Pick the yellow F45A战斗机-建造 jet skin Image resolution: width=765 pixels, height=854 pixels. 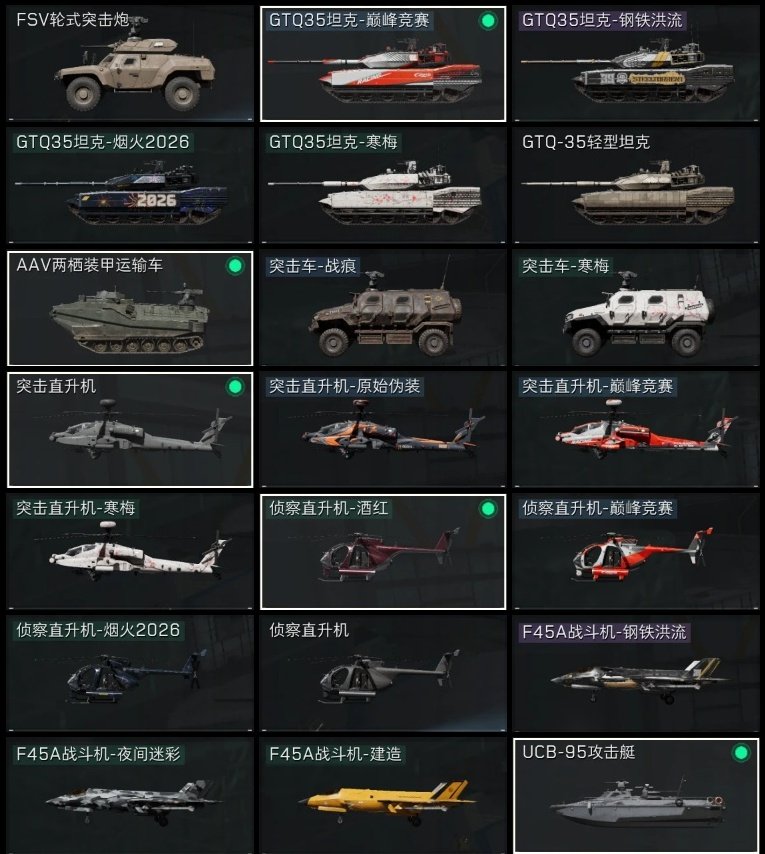tap(383, 796)
